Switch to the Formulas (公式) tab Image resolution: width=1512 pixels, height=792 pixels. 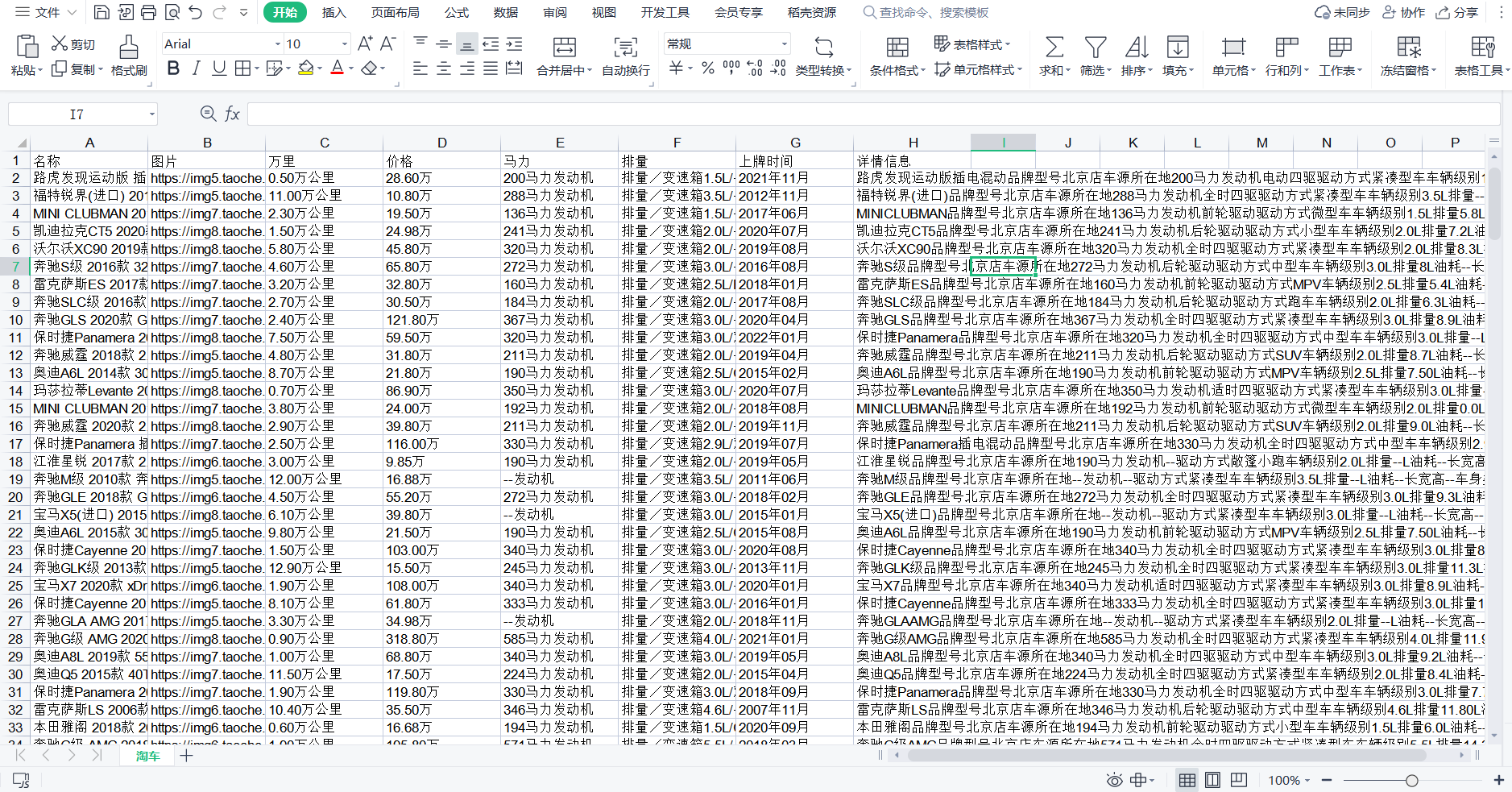click(x=456, y=12)
